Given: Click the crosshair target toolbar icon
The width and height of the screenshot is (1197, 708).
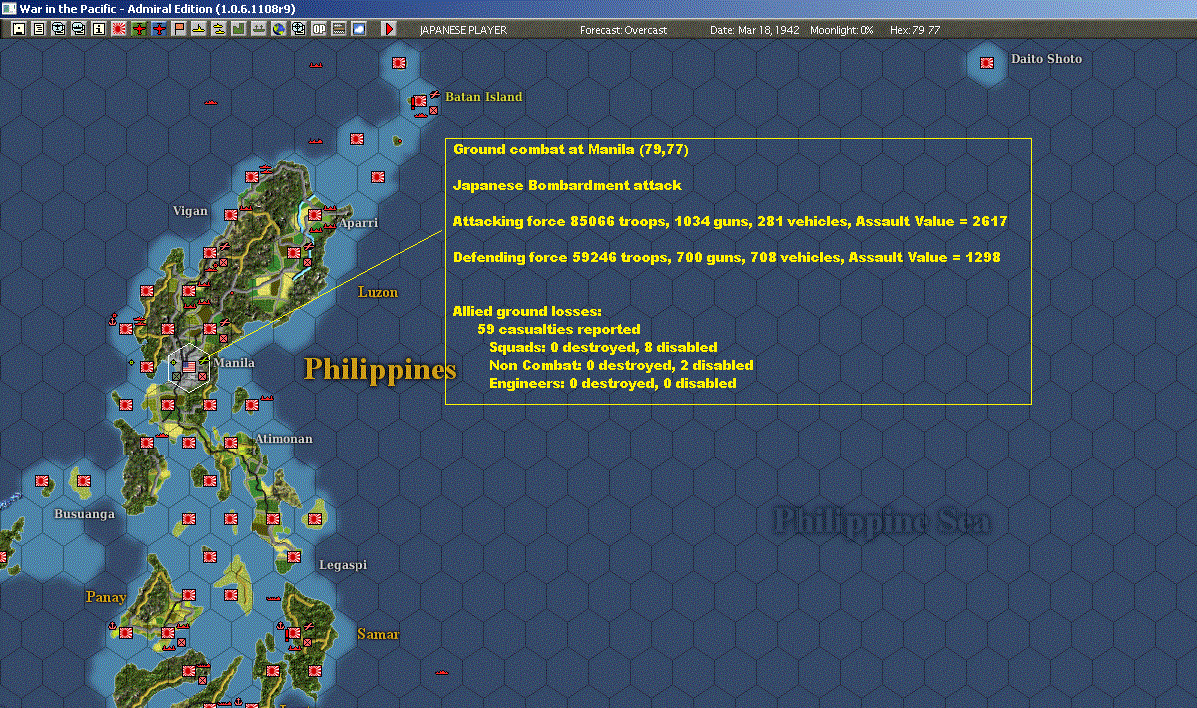Looking at the screenshot, I should click(x=298, y=29).
